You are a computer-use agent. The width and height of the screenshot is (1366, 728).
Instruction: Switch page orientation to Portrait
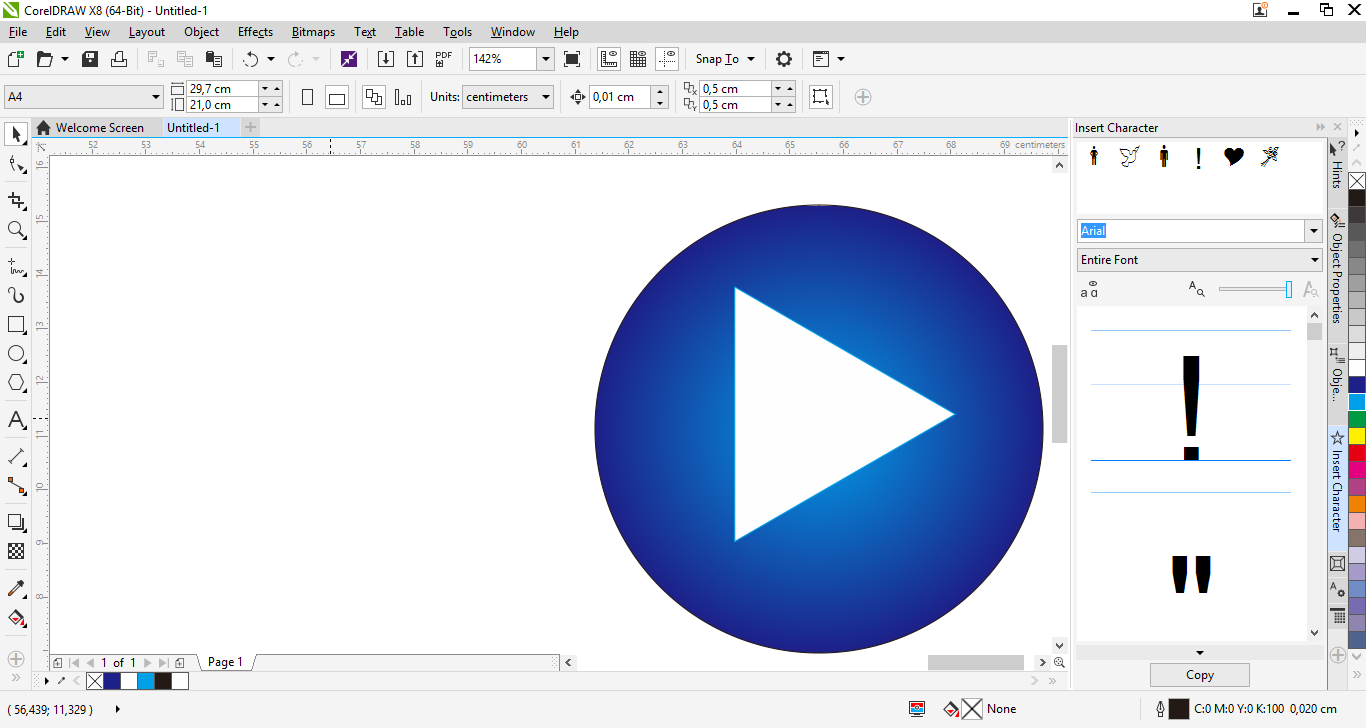[308, 97]
